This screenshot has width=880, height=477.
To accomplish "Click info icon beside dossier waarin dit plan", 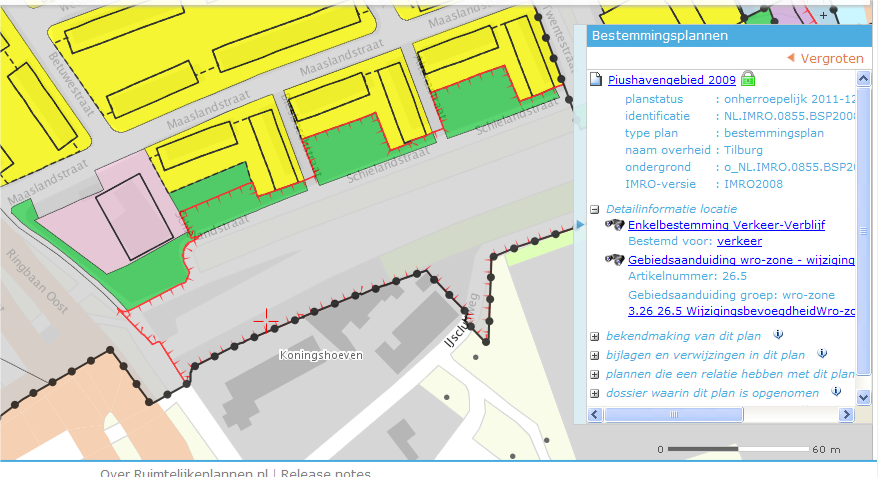I will click(836, 392).
